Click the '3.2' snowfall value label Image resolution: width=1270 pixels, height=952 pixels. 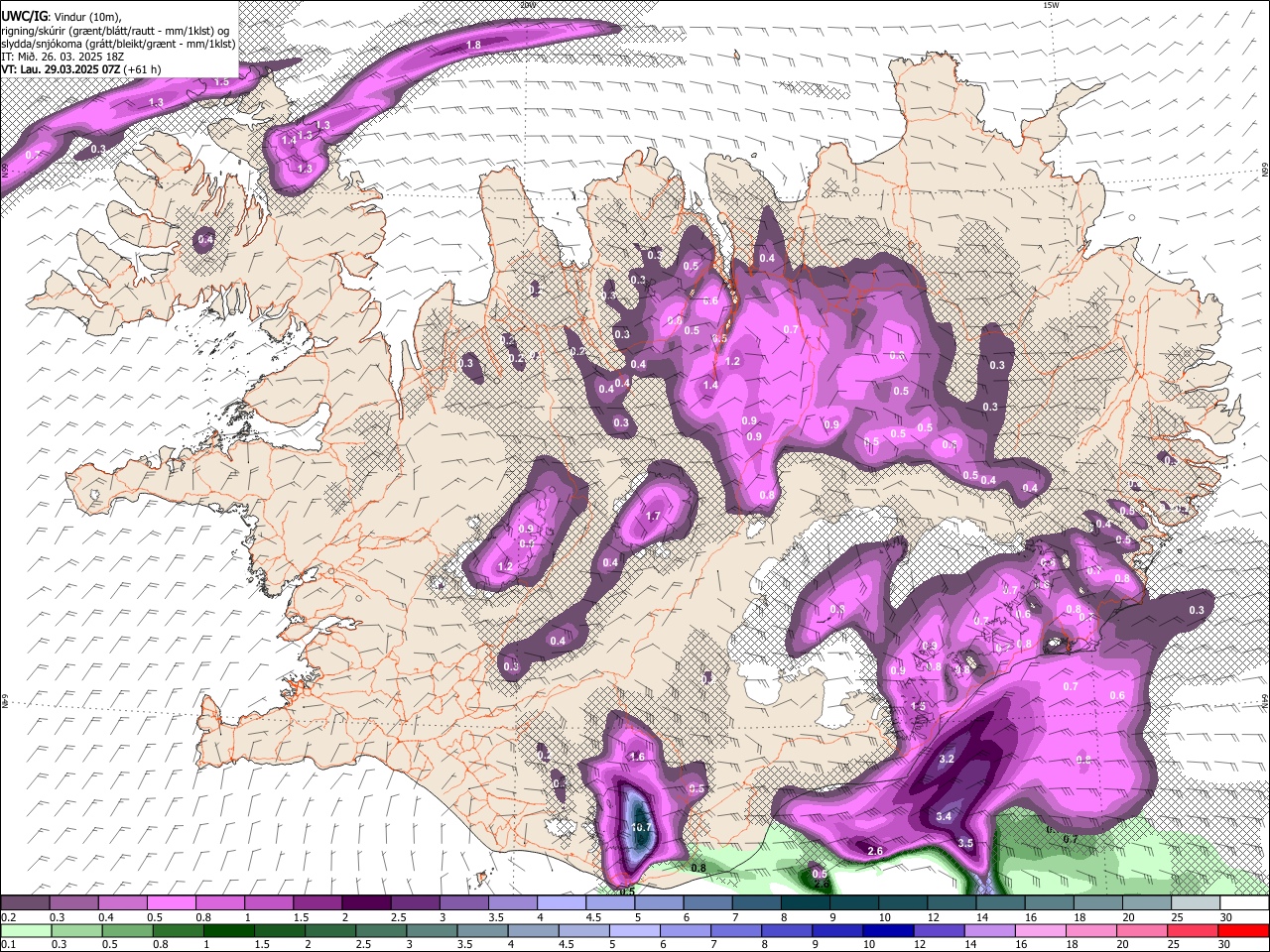946,759
